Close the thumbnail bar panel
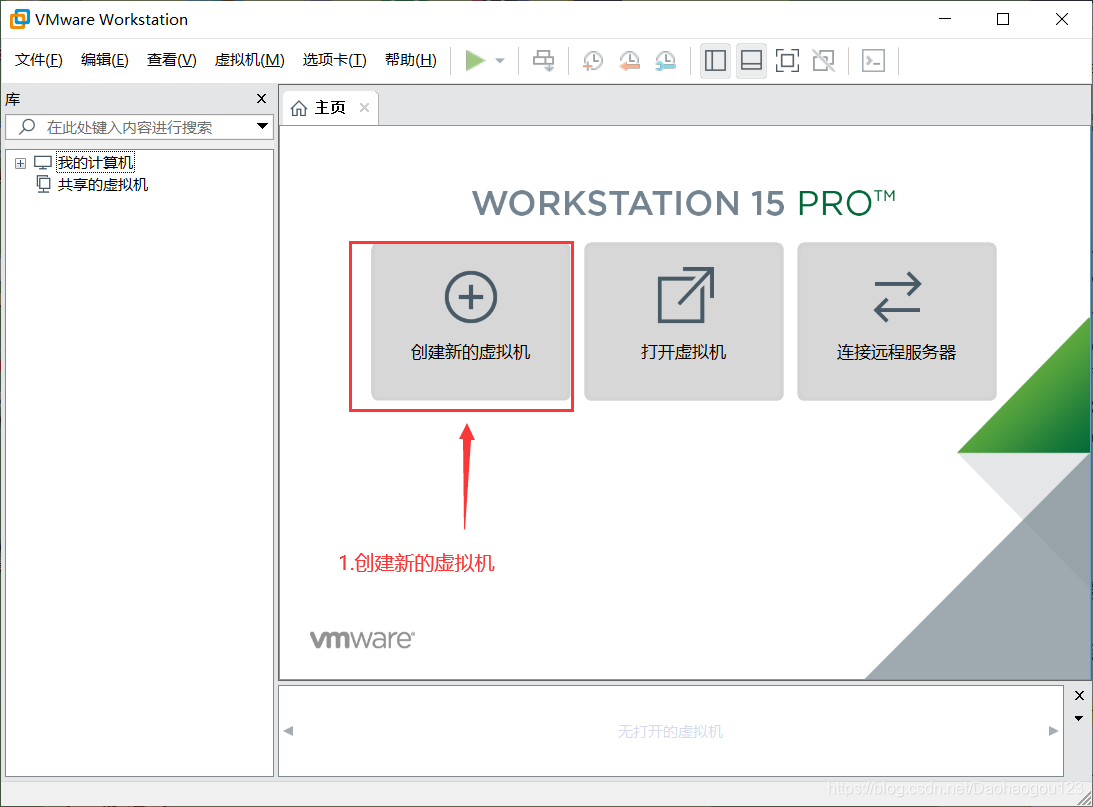The height and width of the screenshot is (807, 1093). tap(1079, 695)
